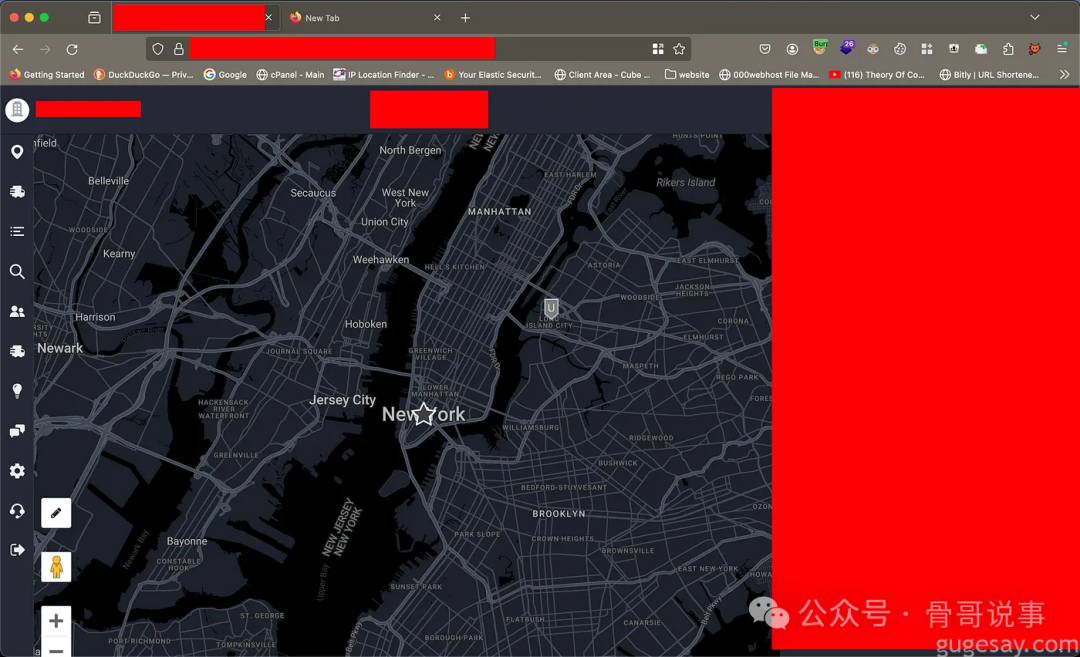This screenshot has width=1080, height=657.
Task: Open the Client Area - Cube bookmark
Action: tap(603, 74)
